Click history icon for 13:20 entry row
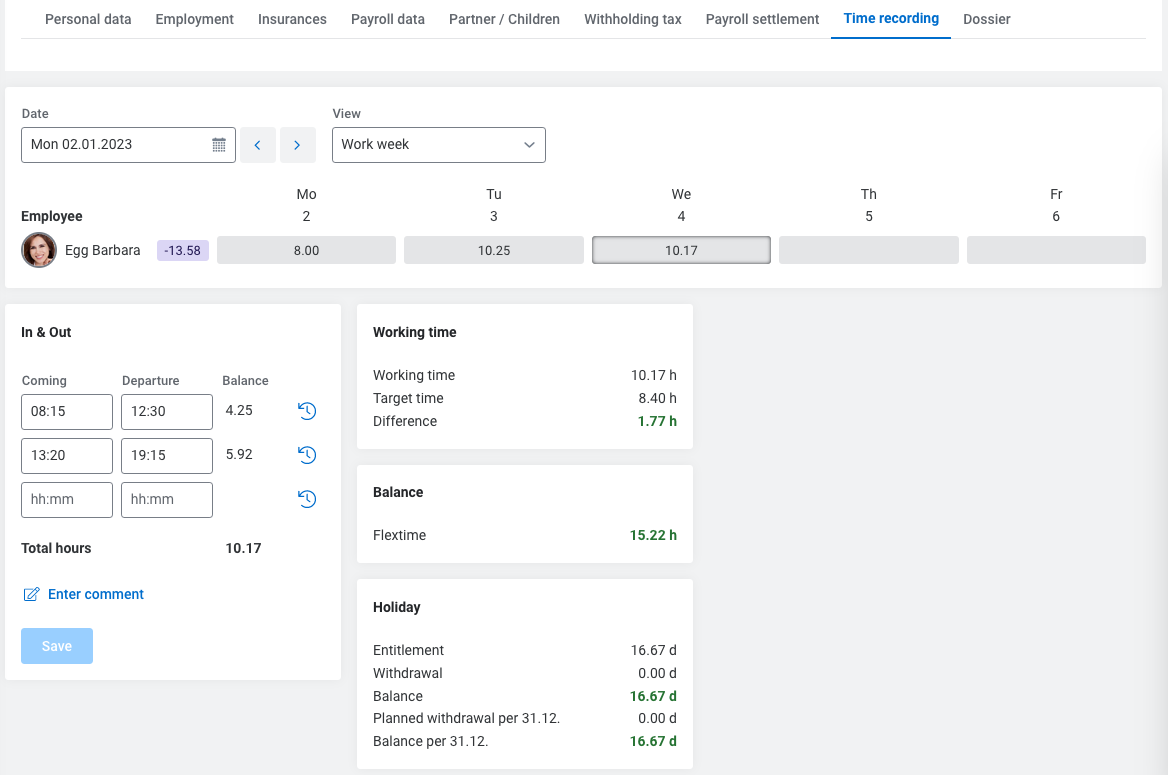The image size is (1168, 775). (307, 455)
